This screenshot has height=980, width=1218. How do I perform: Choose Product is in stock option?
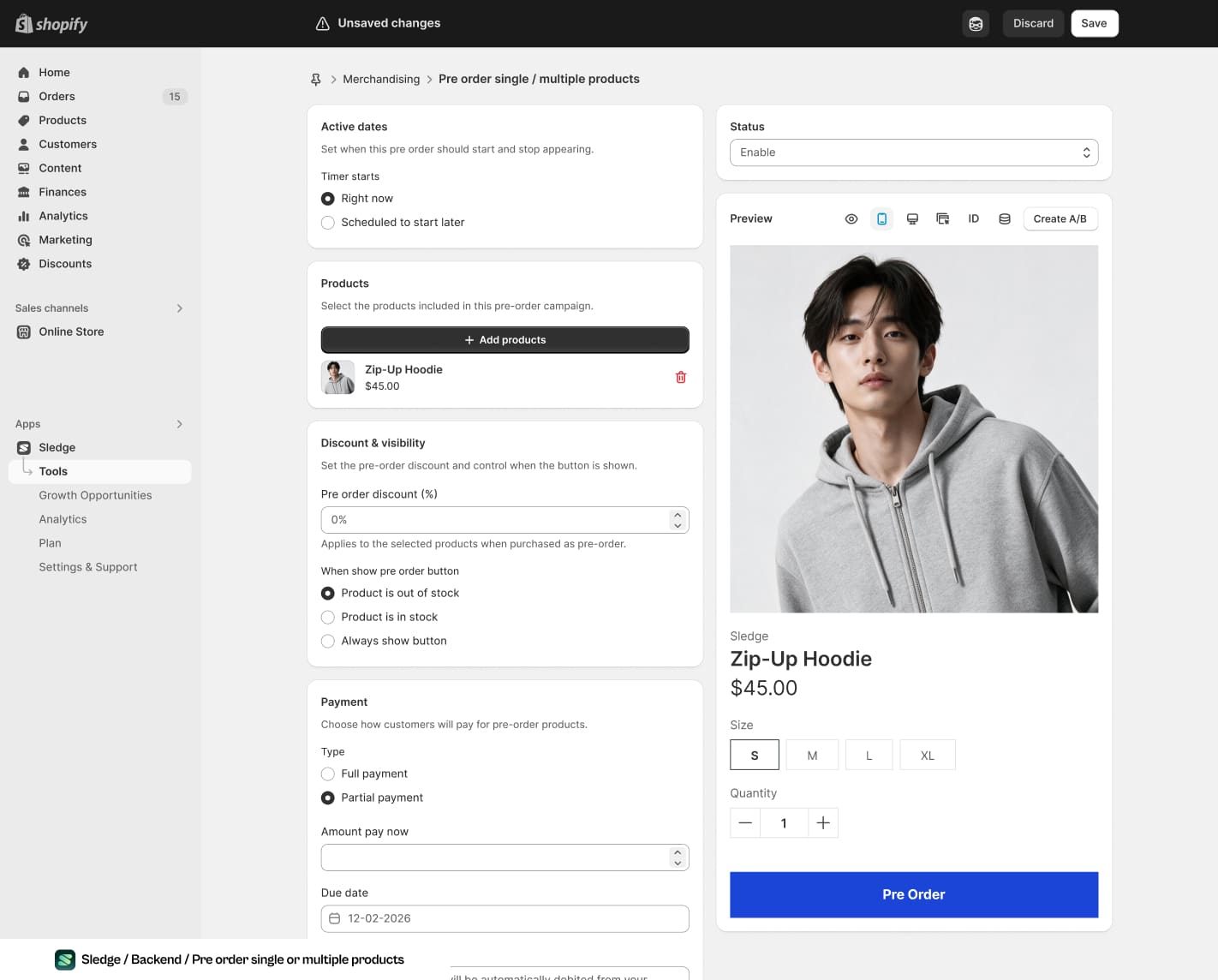328,618
